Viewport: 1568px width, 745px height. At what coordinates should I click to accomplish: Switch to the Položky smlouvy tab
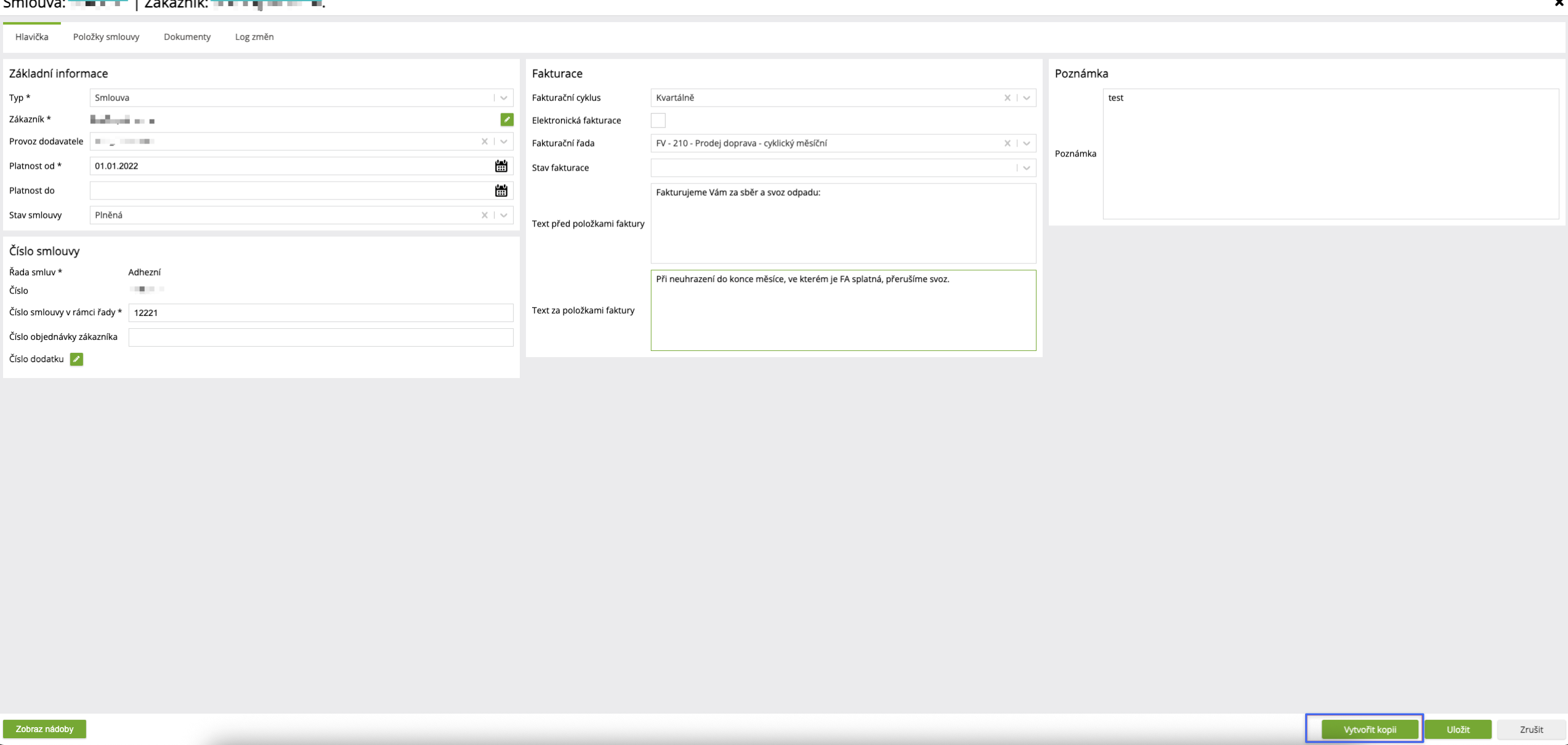pyautogui.click(x=106, y=37)
